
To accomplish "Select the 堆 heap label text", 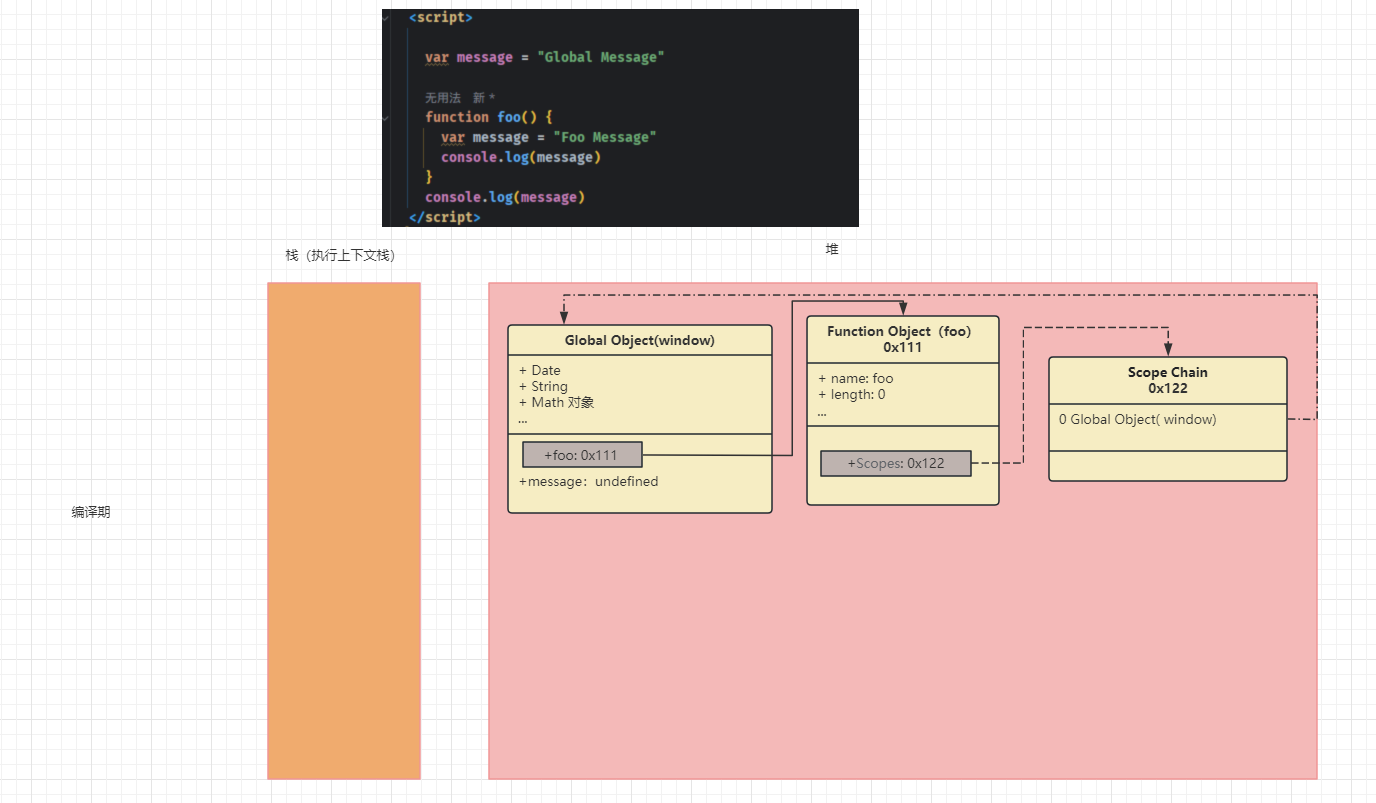I will click(x=832, y=250).
